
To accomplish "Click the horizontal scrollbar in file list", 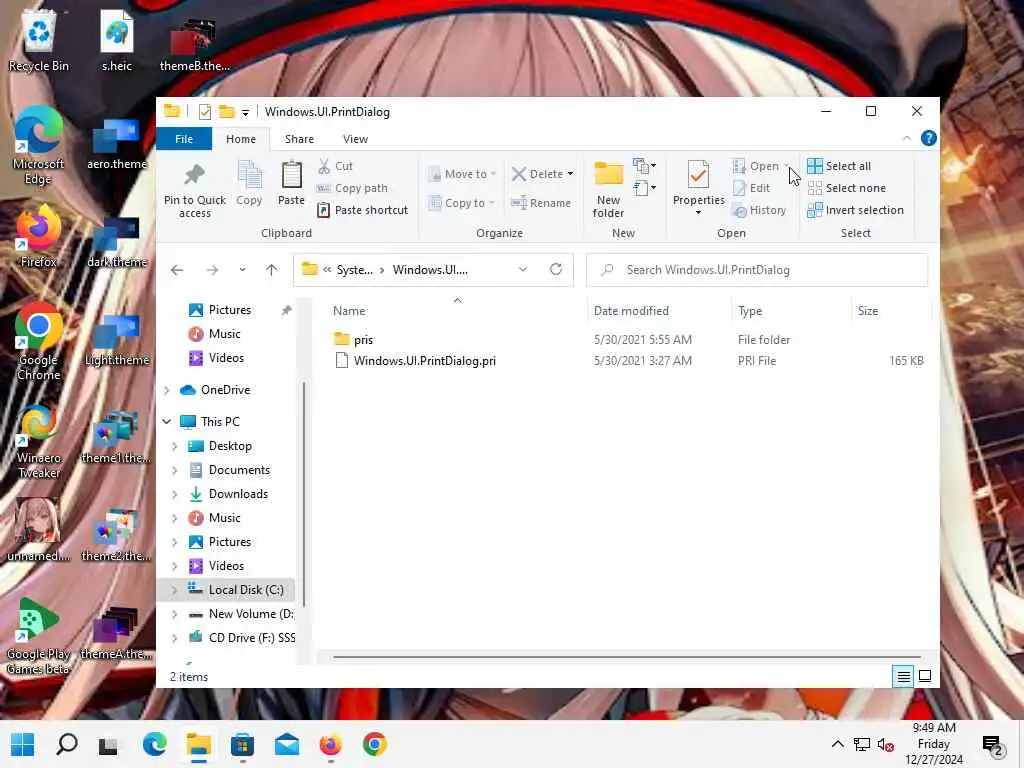I will point(626,656).
